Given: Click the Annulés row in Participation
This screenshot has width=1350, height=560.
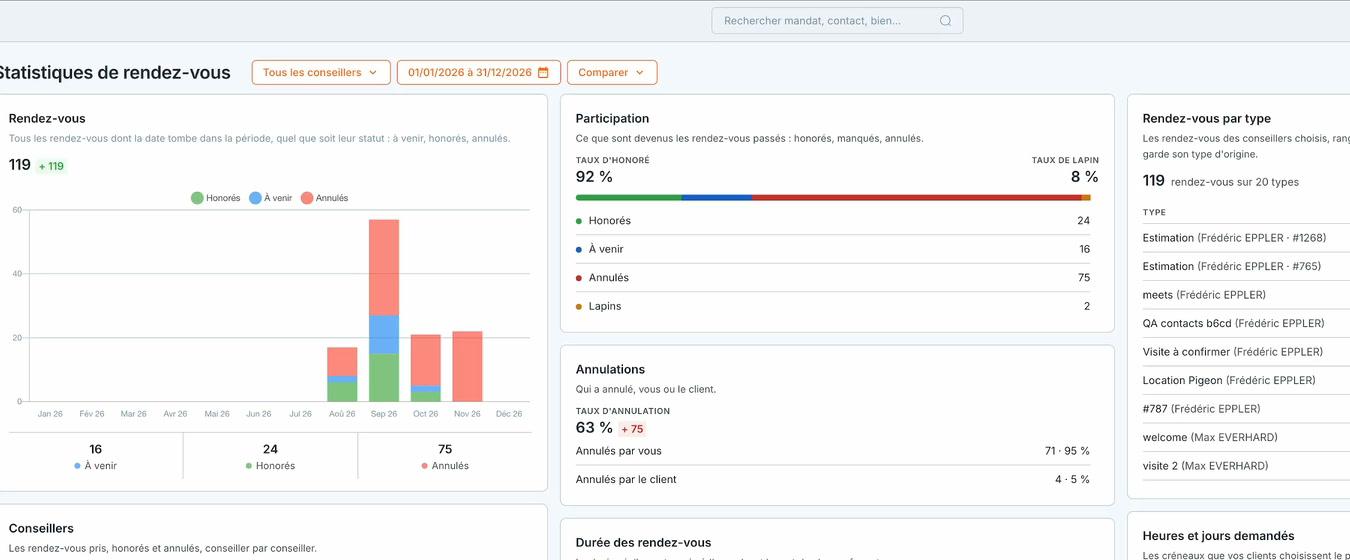Looking at the screenshot, I should coord(833,278).
